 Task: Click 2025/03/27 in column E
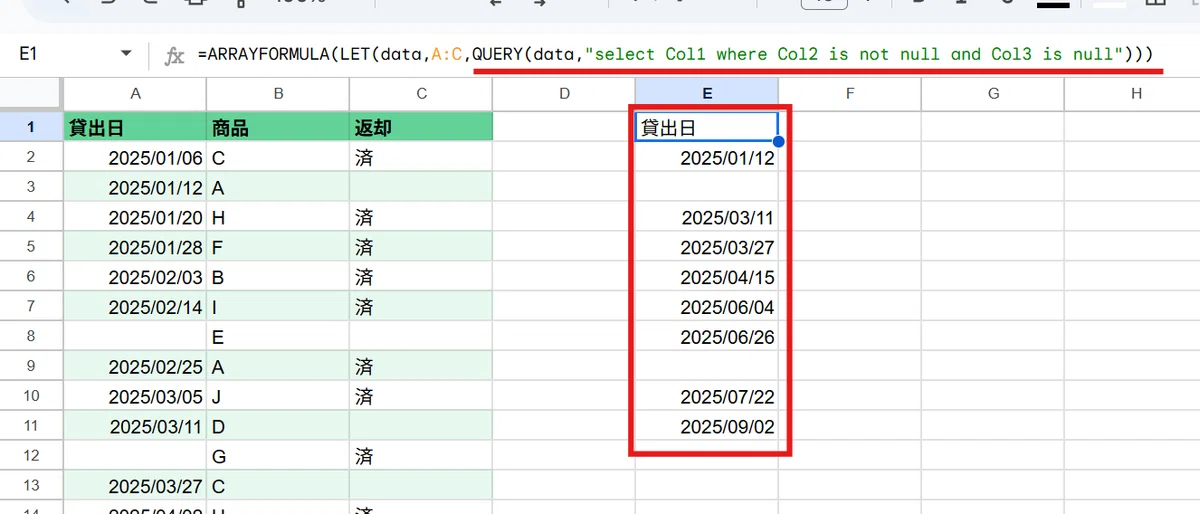tap(707, 247)
